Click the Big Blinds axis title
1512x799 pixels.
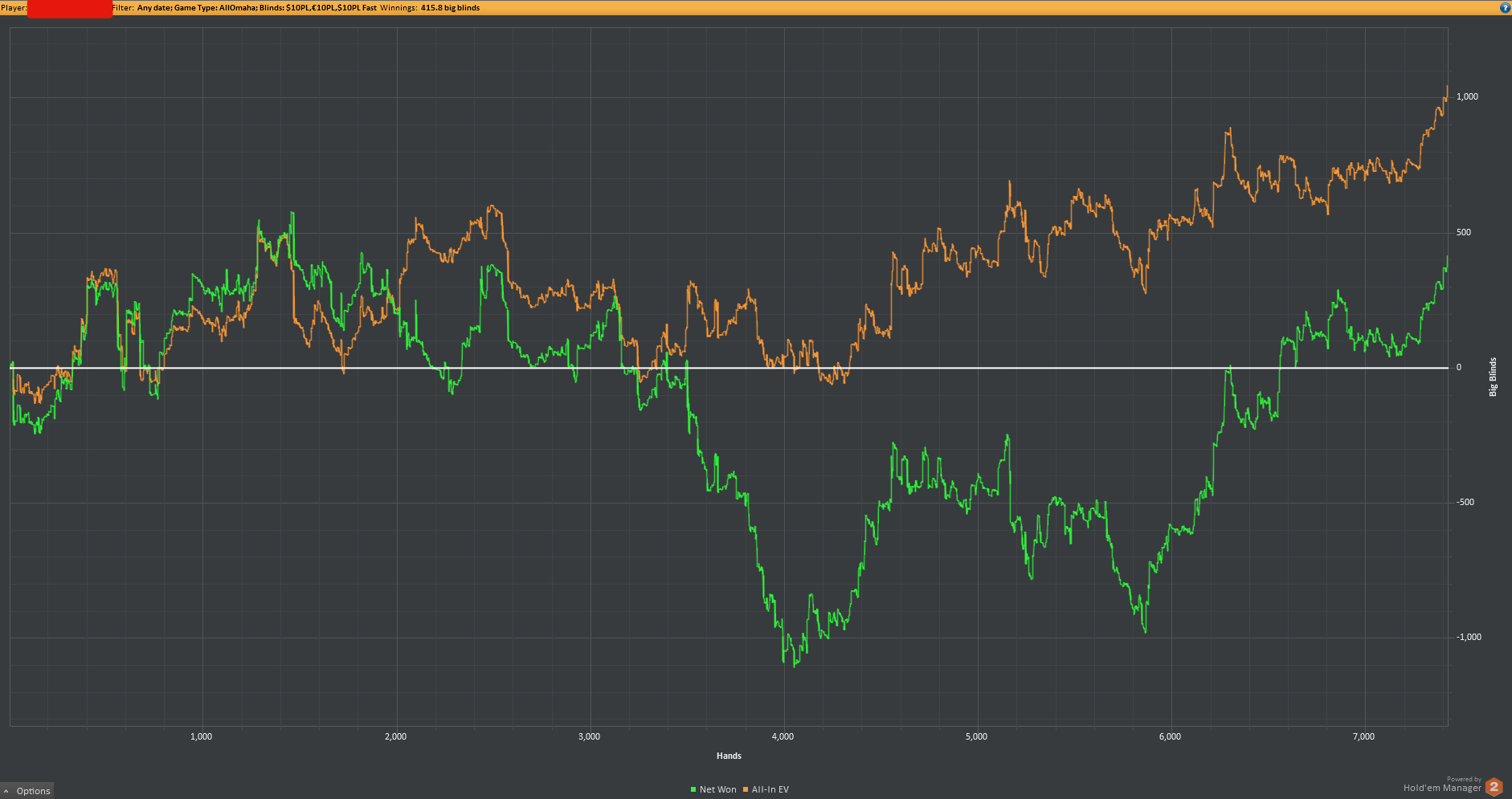tap(1494, 377)
